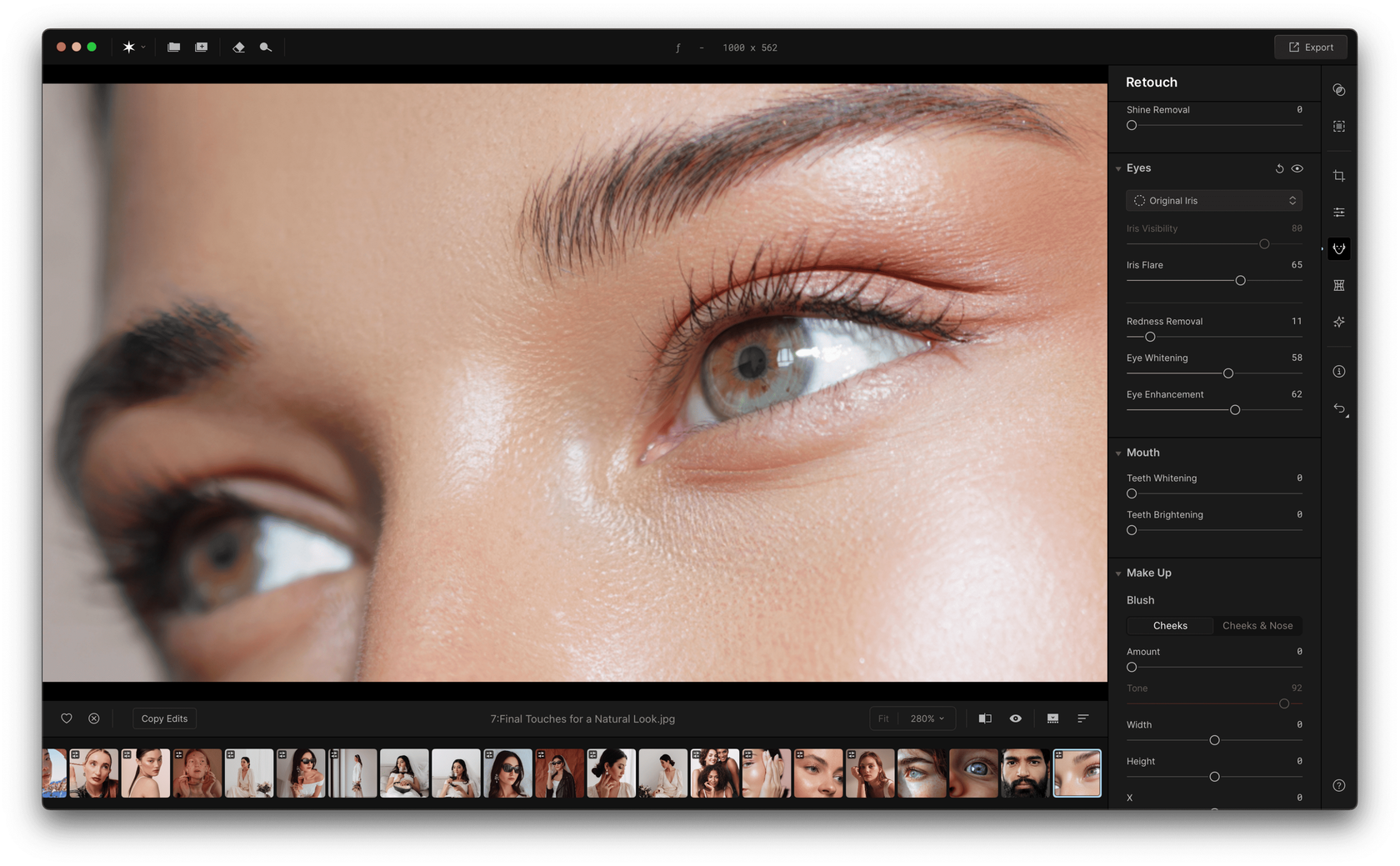Toggle before/after compare view
Viewport: 1400px width, 866px height.
984,718
